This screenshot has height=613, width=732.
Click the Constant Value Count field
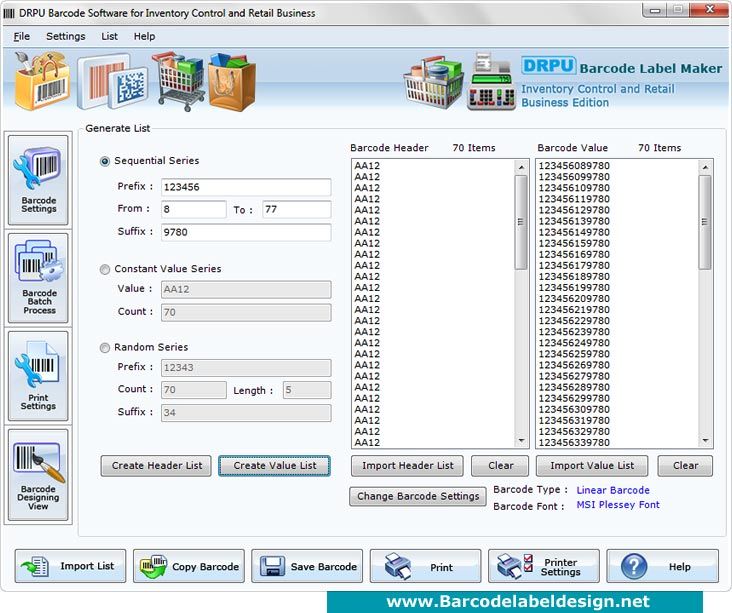(x=246, y=312)
